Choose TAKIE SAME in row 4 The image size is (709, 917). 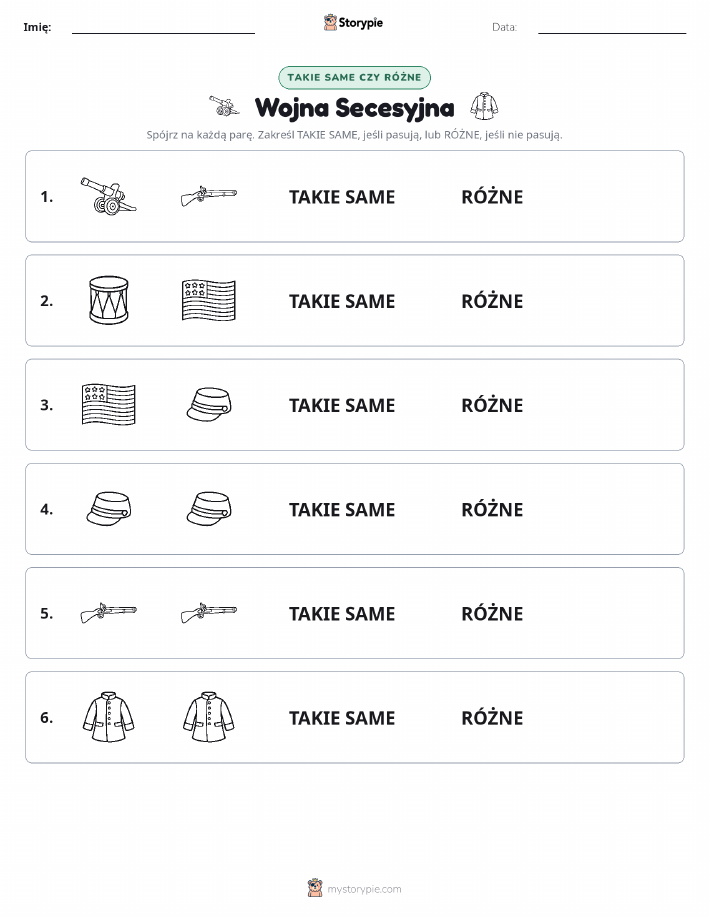pyautogui.click(x=342, y=509)
